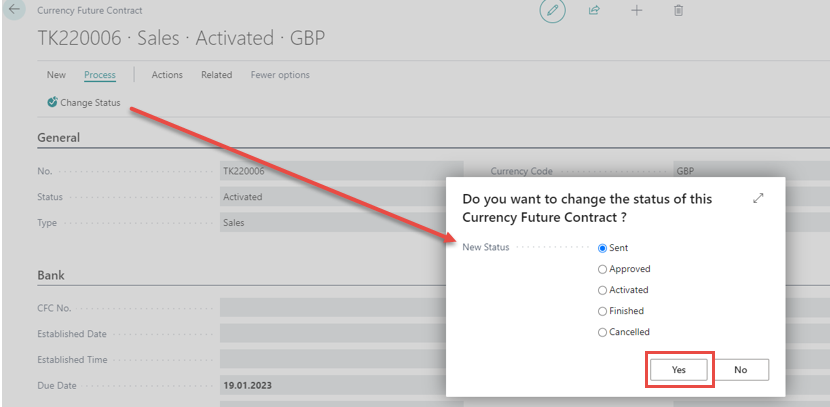This screenshot has height=407, width=830.
Task: Select the Sent status option
Action: tap(603, 248)
